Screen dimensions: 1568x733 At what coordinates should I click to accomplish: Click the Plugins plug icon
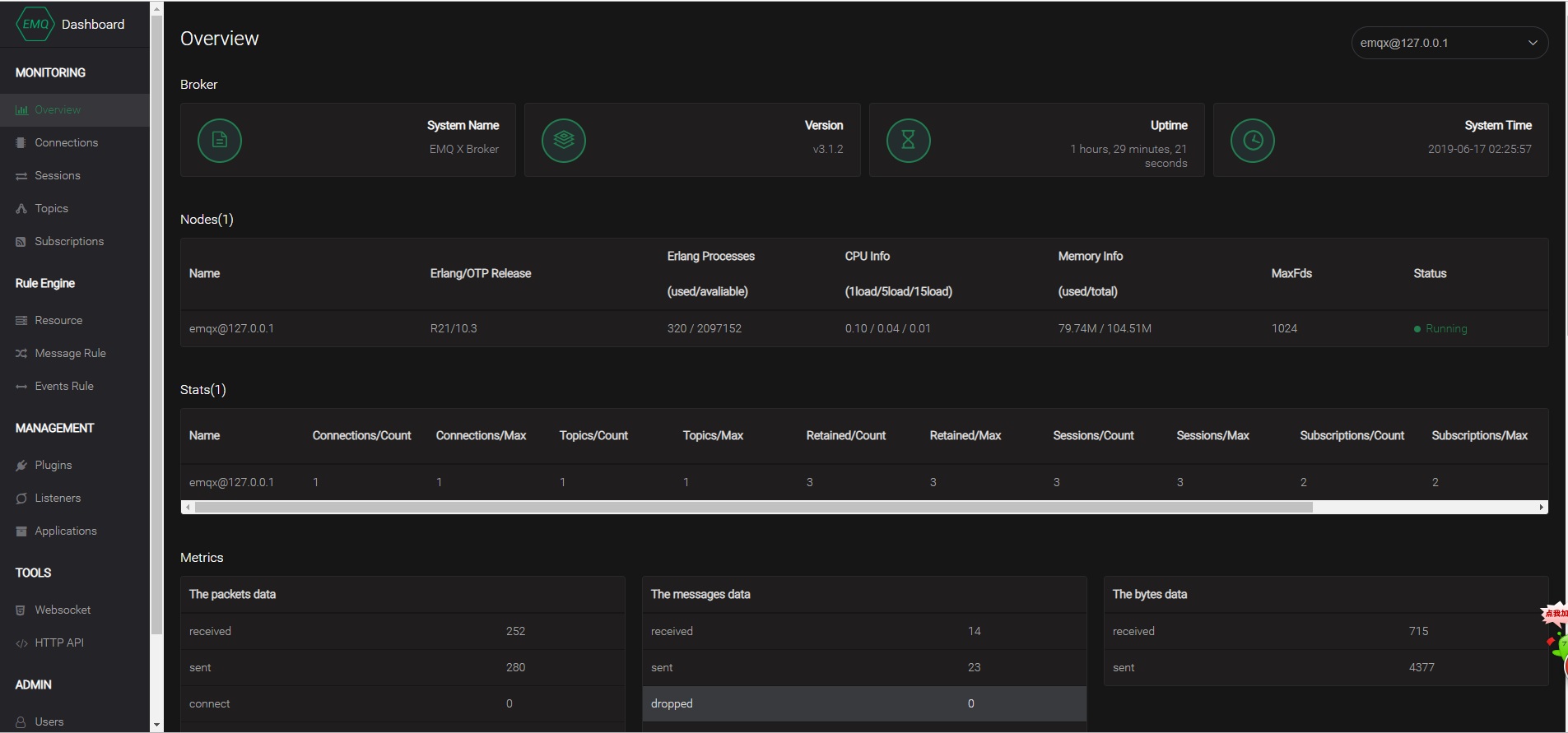click(21, 465)
